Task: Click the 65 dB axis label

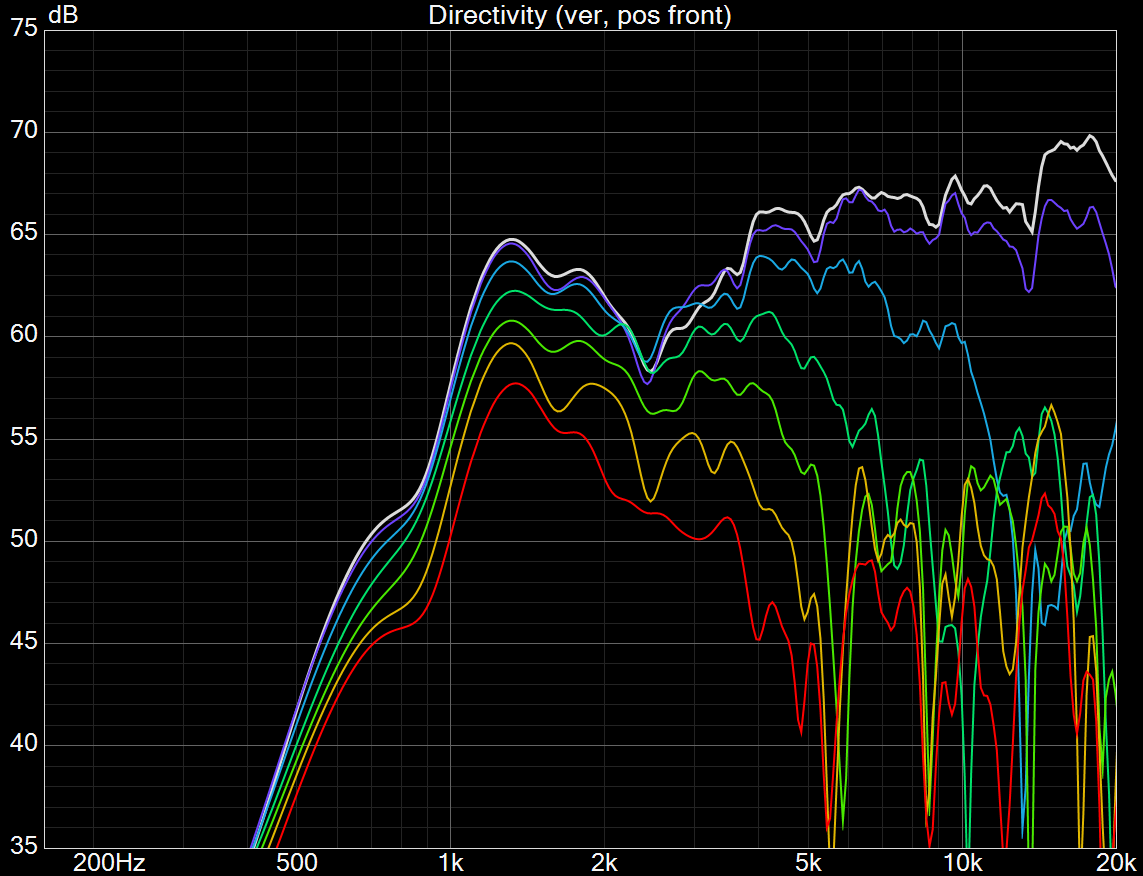Action: [24, 233]
